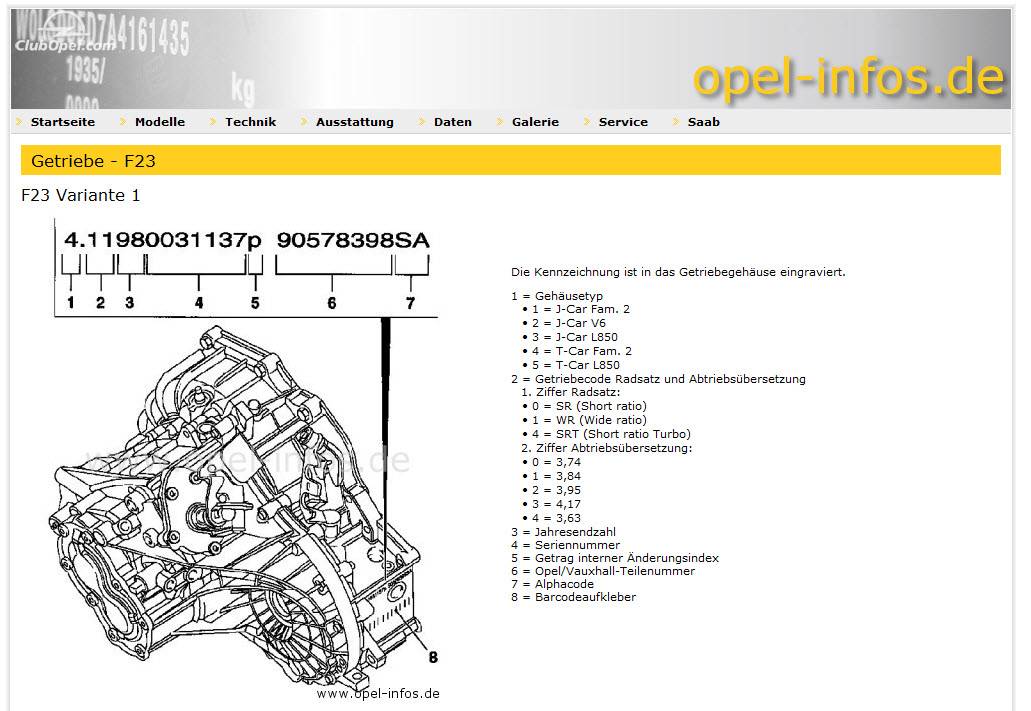The width and height of the screenshot is (1031, 711).
Task: Click the entry "4 = T-Car Fam. 2"
Action: click(582, 351)
